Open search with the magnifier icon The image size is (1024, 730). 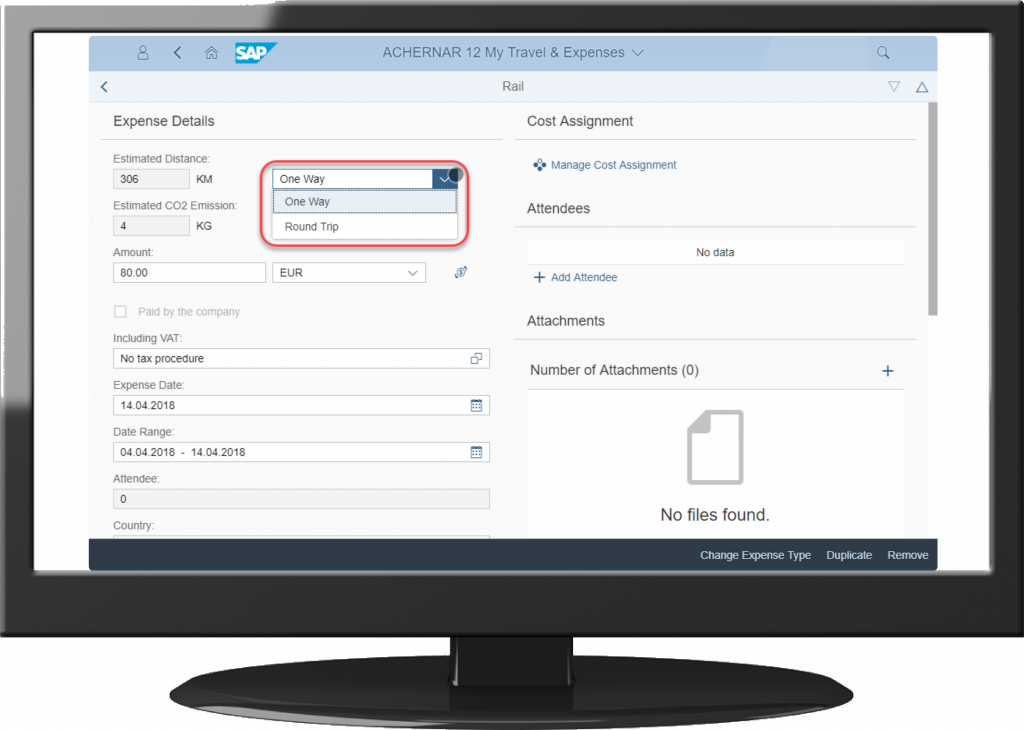coord(882,53)
